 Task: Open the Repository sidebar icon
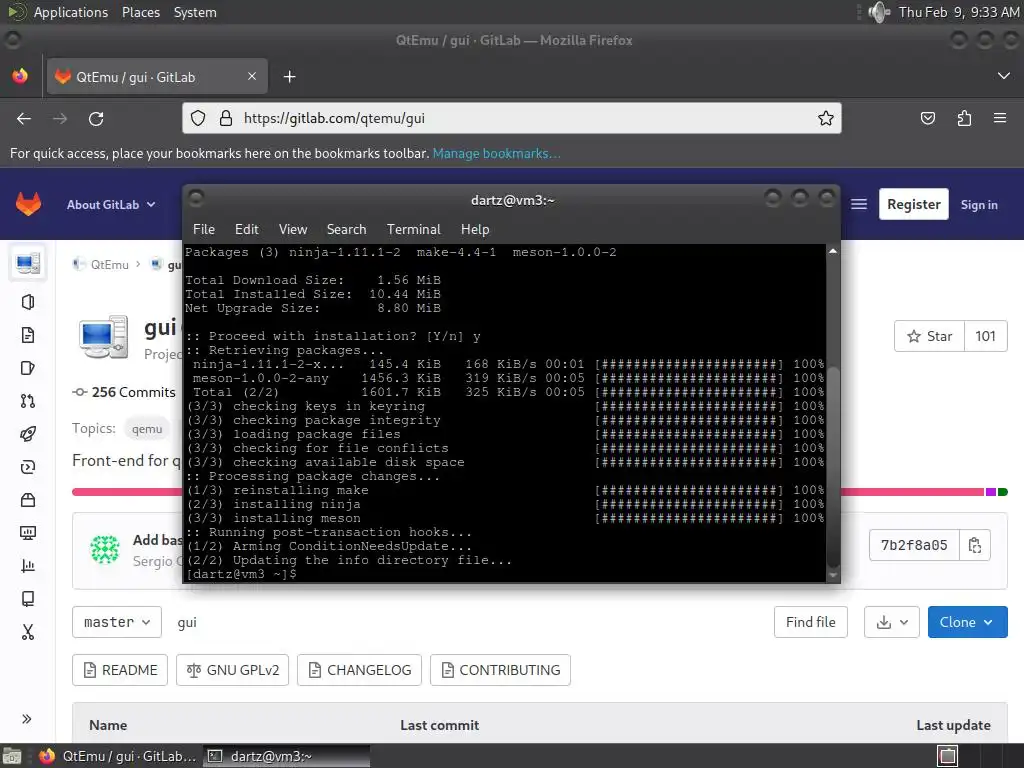click(27, 335)
